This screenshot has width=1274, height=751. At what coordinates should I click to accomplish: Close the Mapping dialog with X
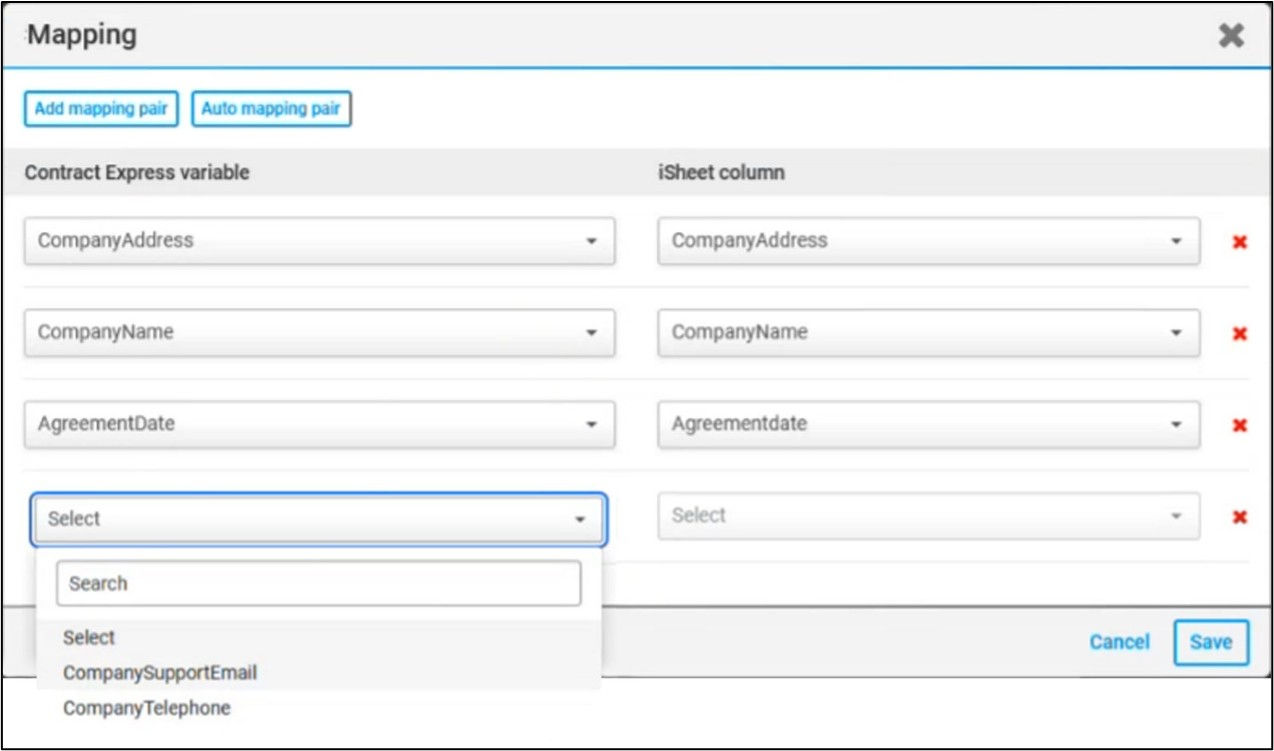[x=1231, y=36]
